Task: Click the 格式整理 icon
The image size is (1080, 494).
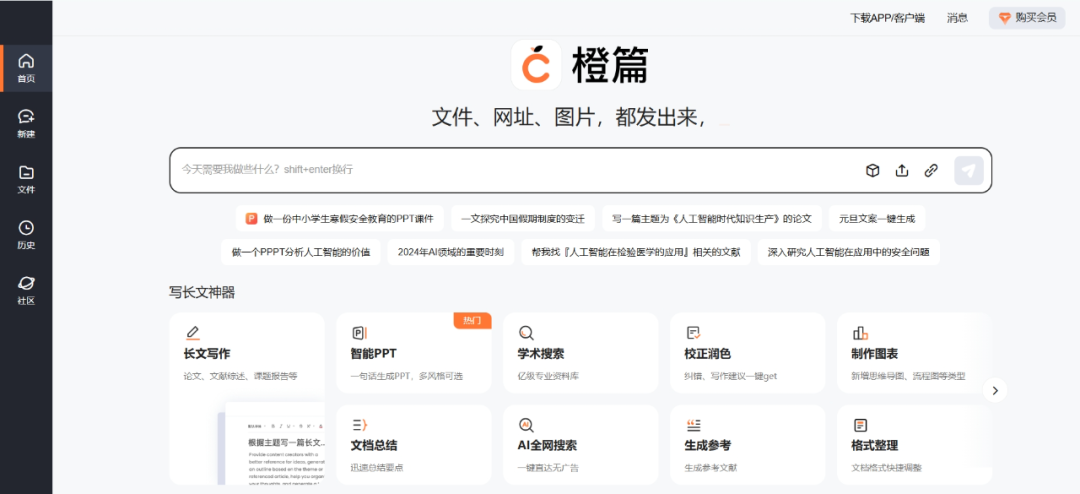Action: point(860,425)
